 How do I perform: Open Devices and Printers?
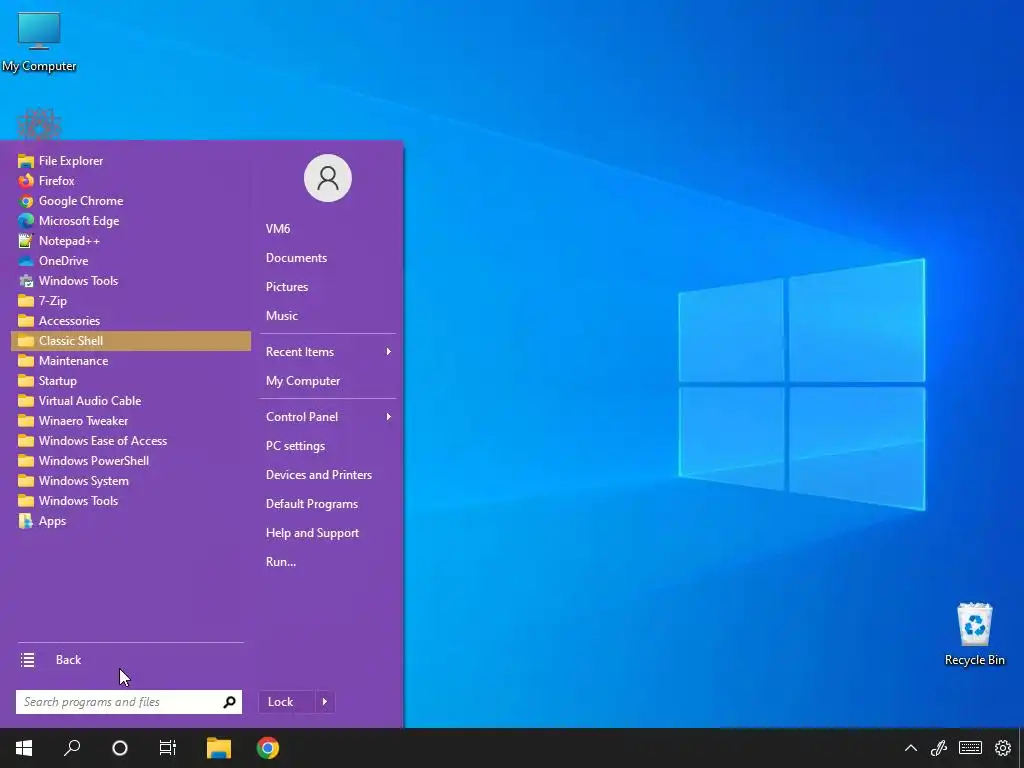point(327,475)
